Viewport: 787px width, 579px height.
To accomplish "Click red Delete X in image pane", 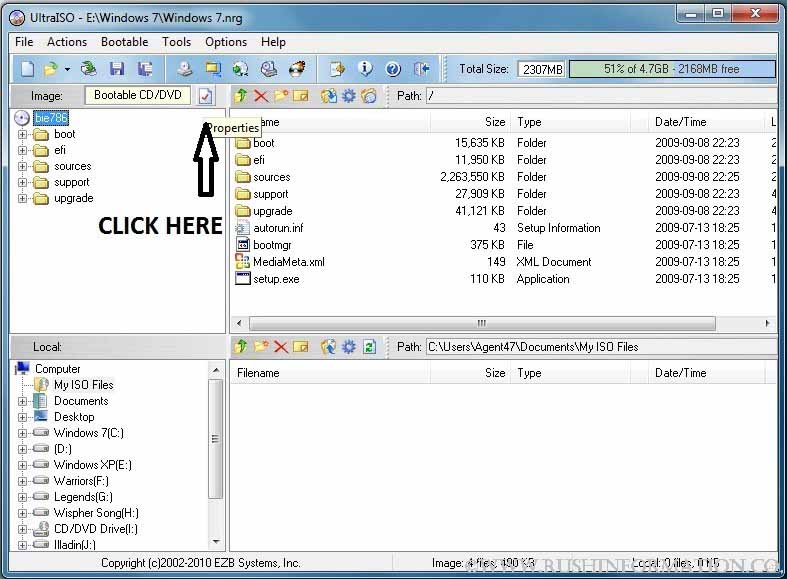I will click(261, 95).
